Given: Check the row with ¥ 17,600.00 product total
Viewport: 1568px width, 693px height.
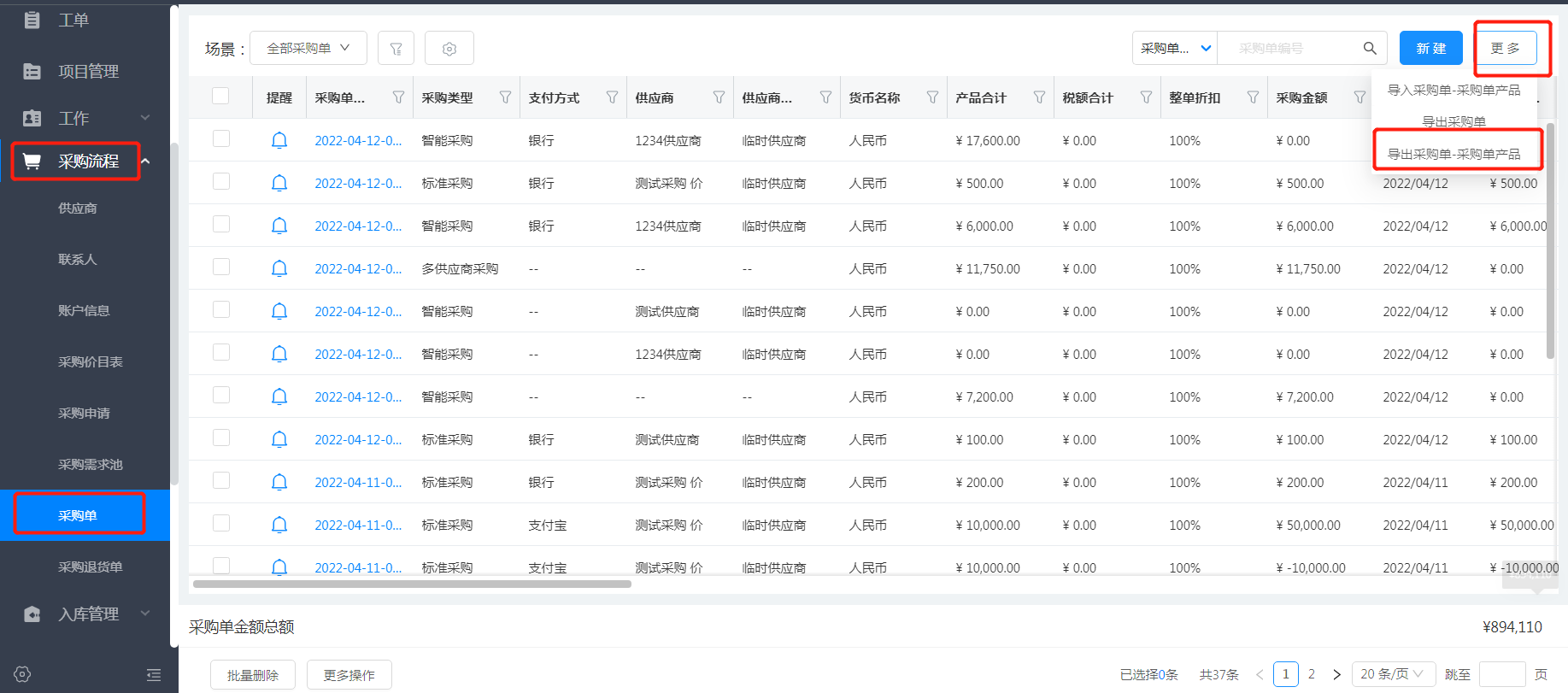Looking at the screenshot, I should click(221, 138).
